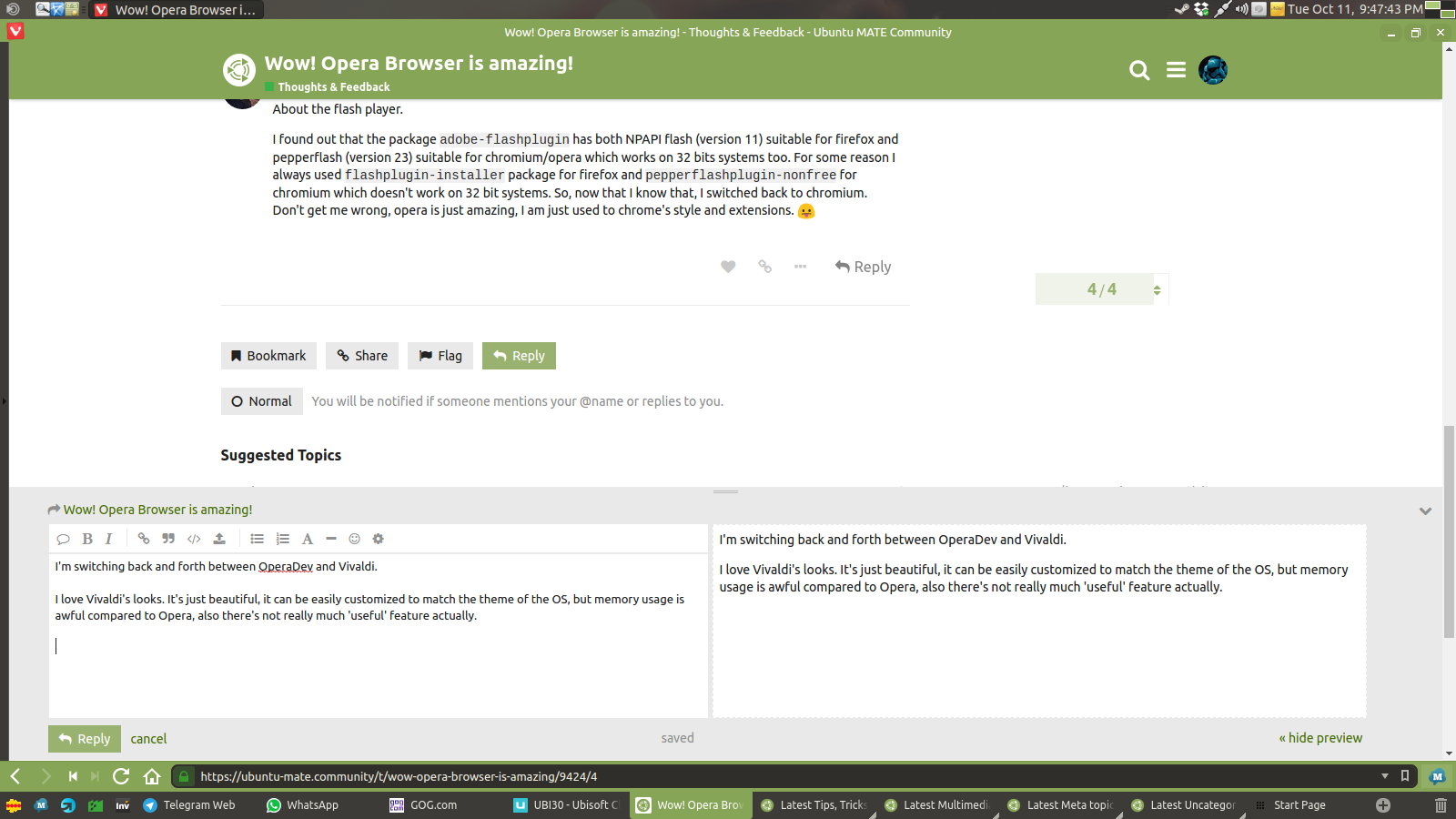Rewind to first page in history
The height and width of the screenshot is (819, 1456).
(73, 776)
